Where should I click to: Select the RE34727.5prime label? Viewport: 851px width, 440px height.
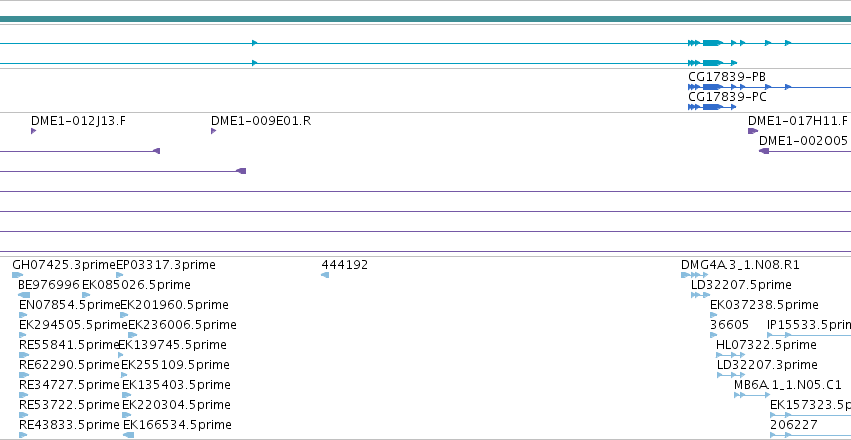[69, 385]
